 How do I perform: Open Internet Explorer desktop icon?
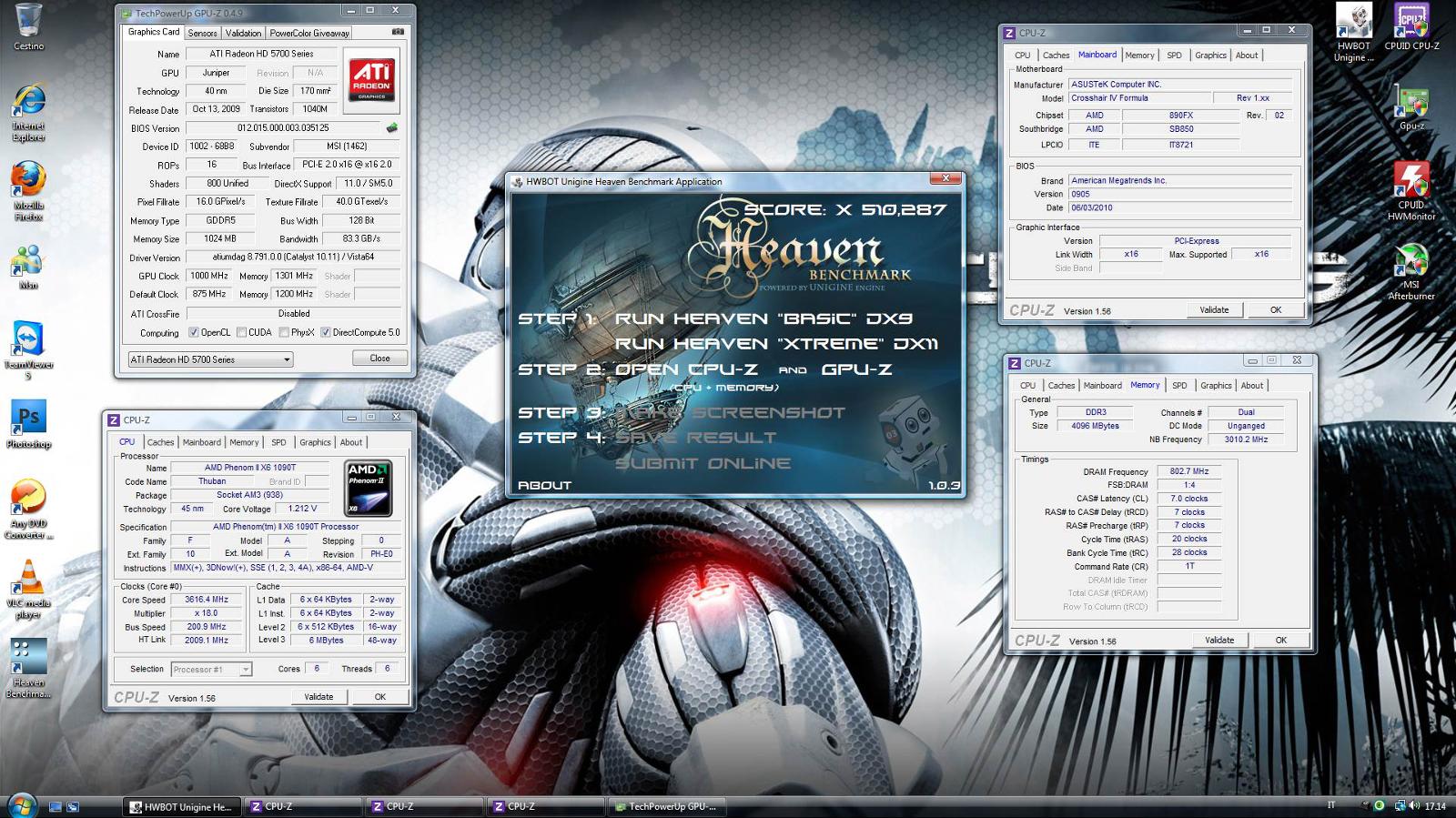[28, 113]
